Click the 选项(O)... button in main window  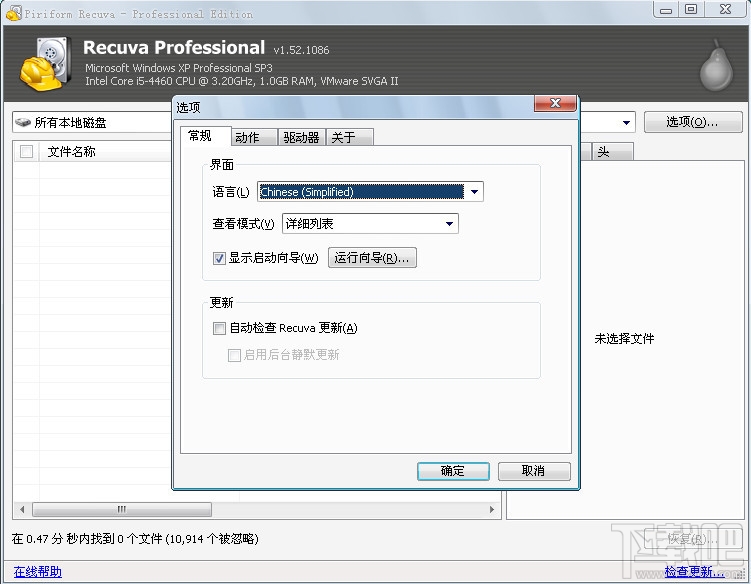click(693, 122)
